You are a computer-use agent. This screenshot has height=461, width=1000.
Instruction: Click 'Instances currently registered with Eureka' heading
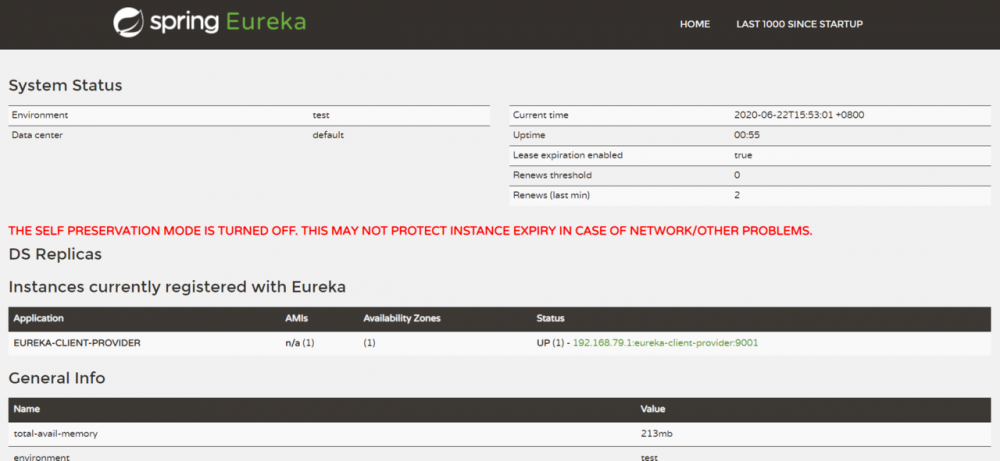point(177,288)
